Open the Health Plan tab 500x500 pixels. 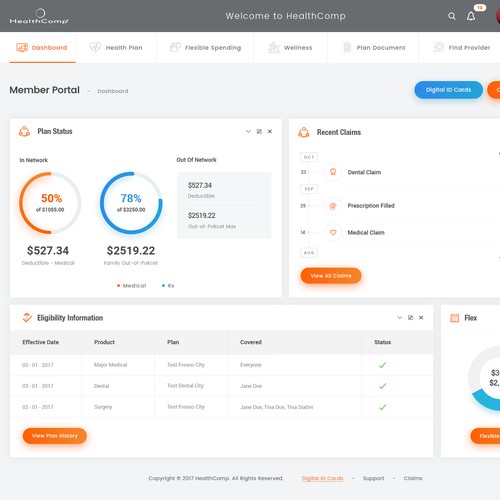click(116, 47)
